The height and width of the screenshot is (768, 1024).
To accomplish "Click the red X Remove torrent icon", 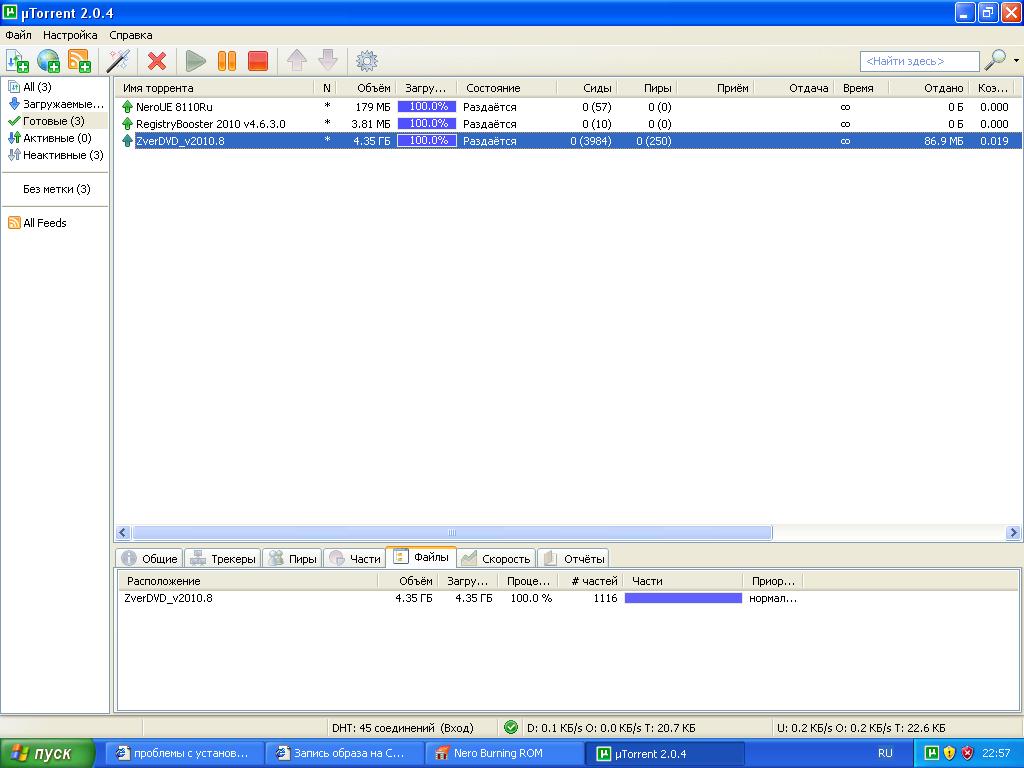I will pos(157,61).
